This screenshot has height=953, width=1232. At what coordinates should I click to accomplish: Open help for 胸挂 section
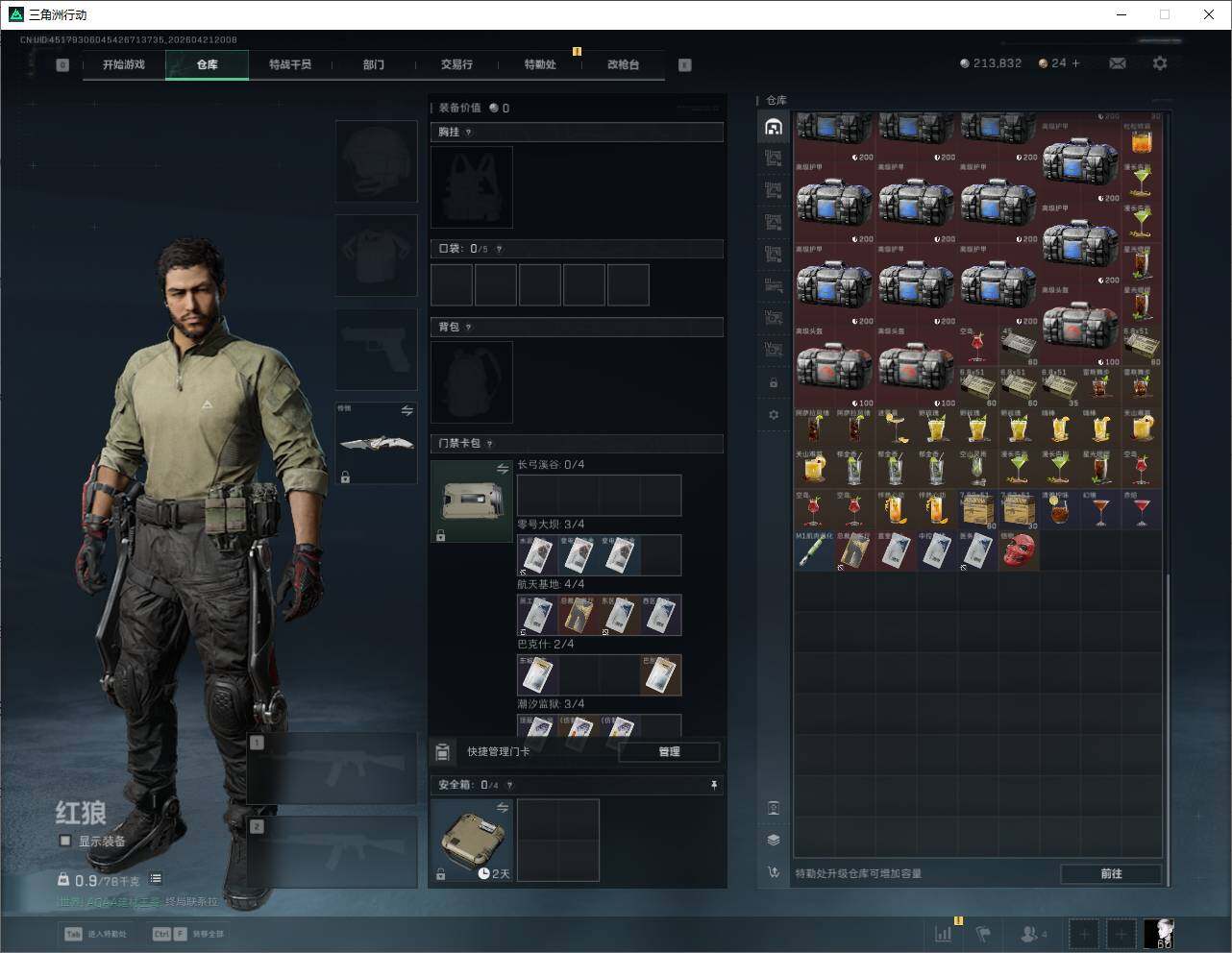tap(469, 133)
